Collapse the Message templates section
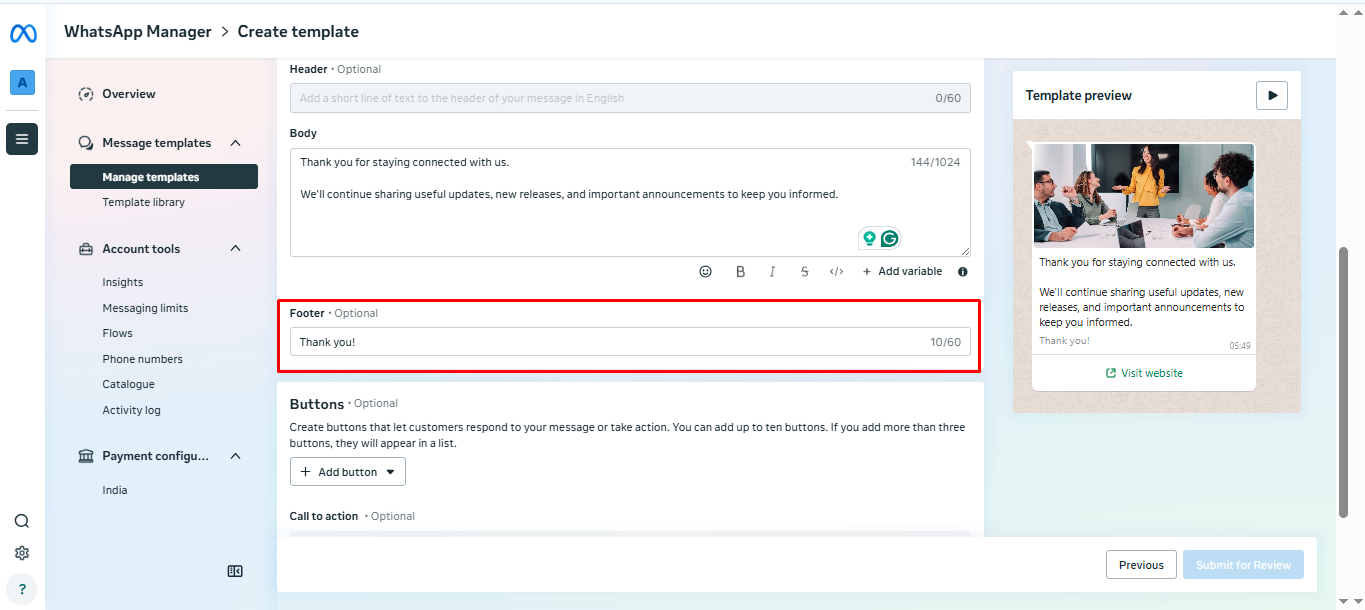Screen dimensions: 1365x610 (236, 143)
